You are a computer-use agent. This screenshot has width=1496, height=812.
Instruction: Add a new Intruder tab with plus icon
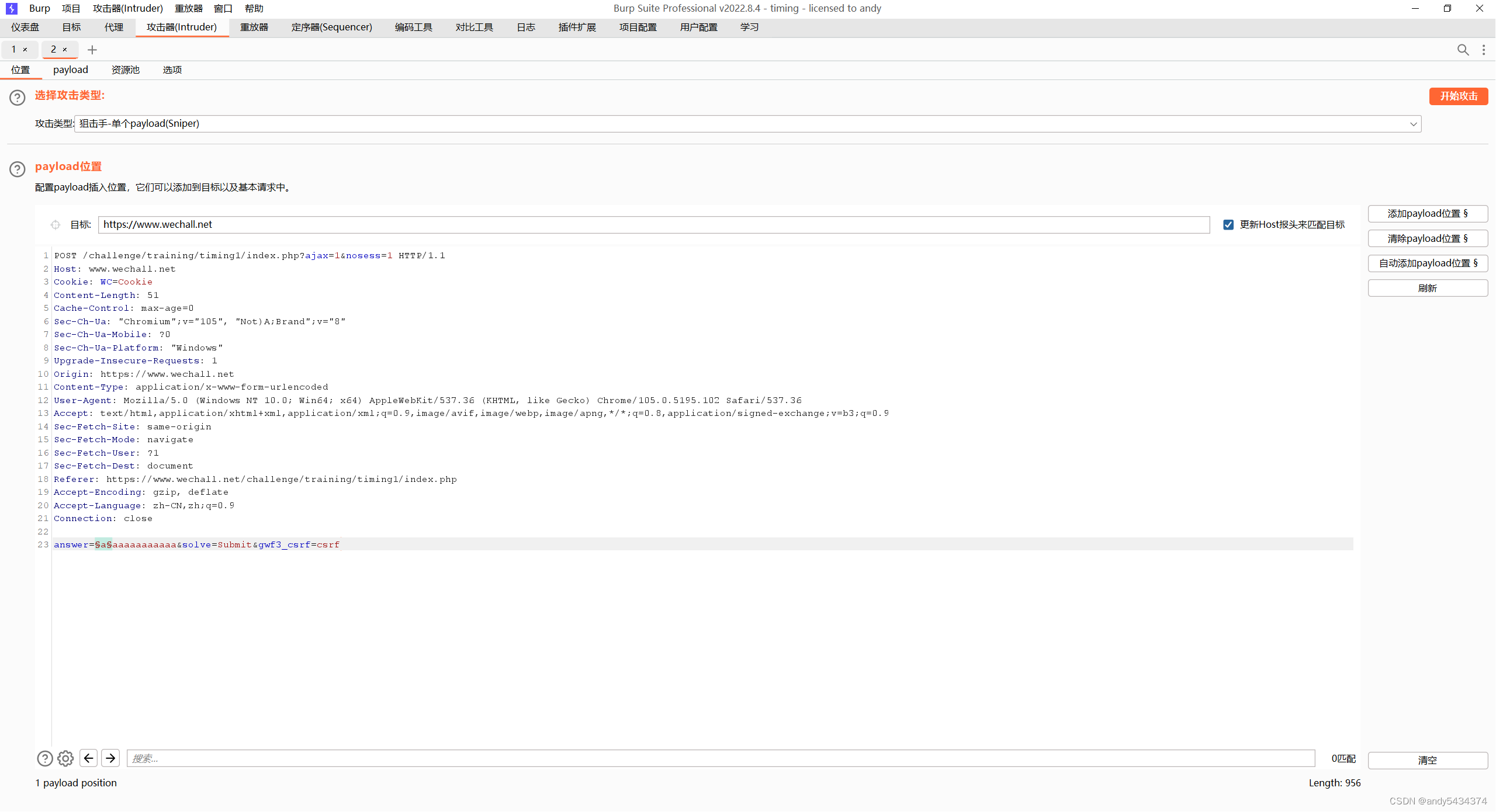click(x=92, y=50)
